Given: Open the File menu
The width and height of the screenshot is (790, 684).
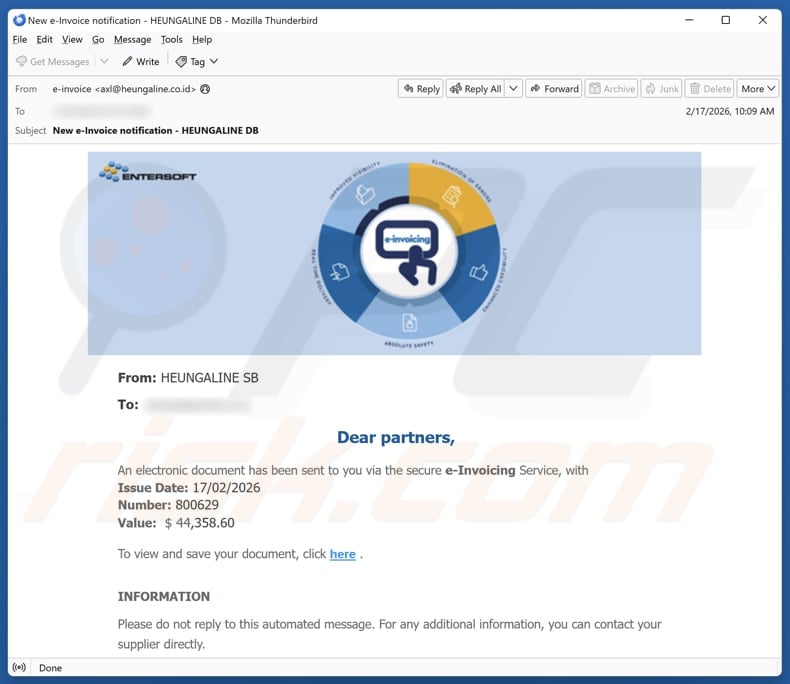Looking at the screenshot, I should point(20,39).
